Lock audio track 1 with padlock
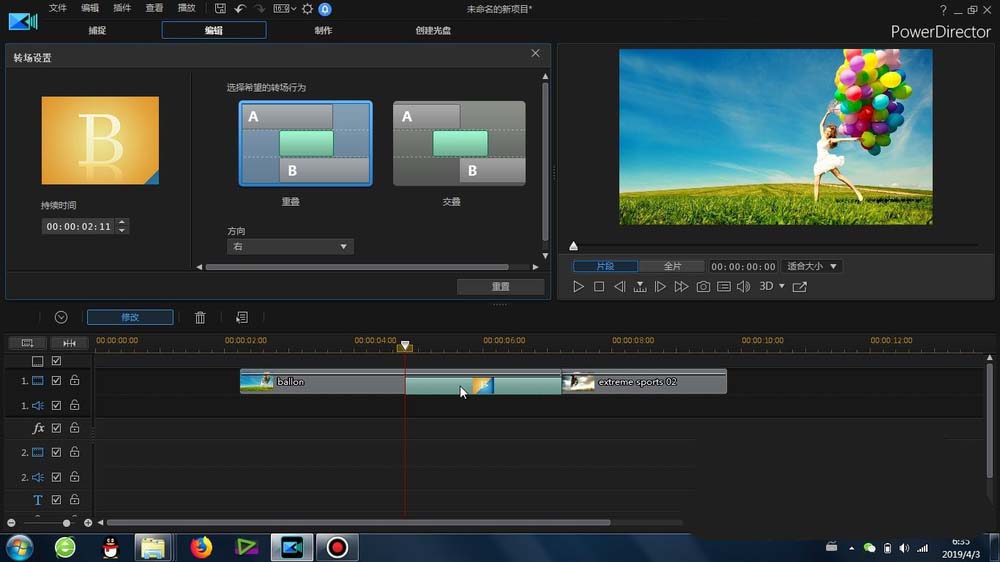 coord(74,405)
